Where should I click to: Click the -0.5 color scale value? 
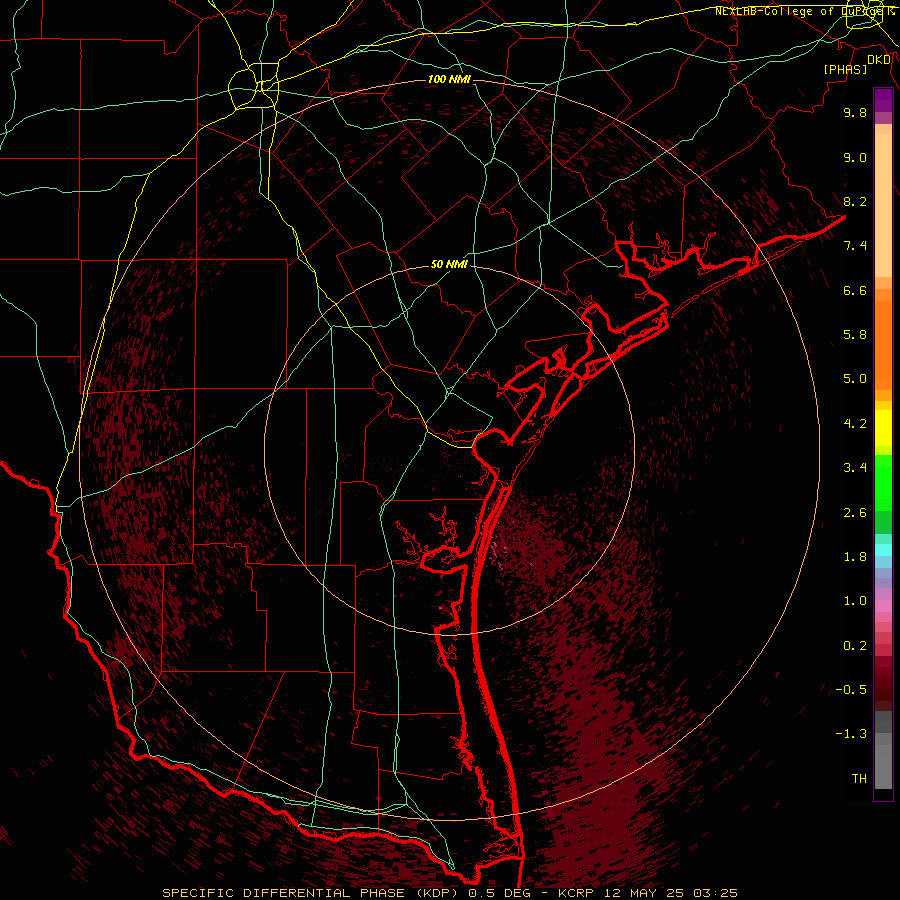tap(851, 690)
